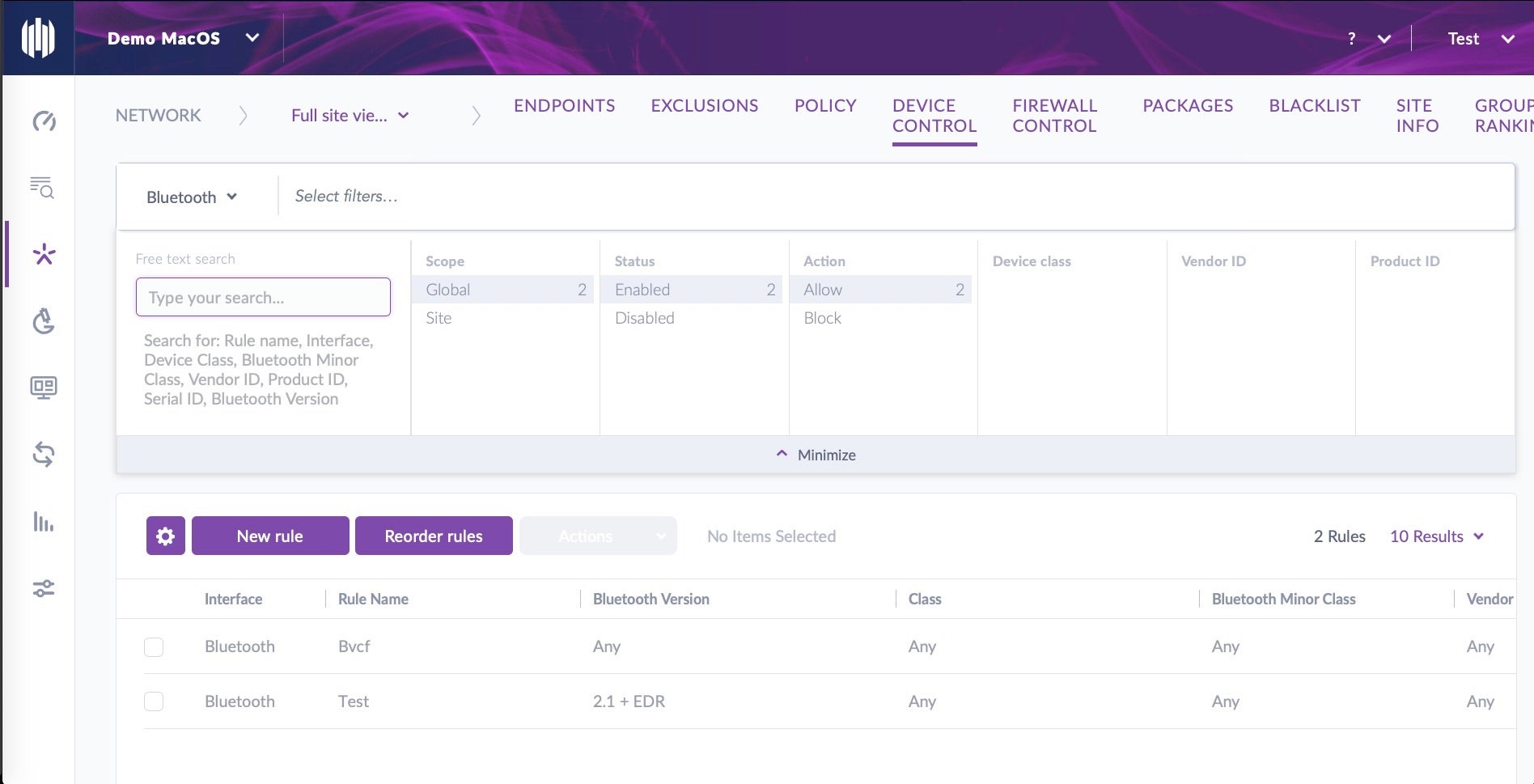Expand the Bluetooth interface dropdown
Viewport: 1534px width, 784px height.
(x=192, y=197)
